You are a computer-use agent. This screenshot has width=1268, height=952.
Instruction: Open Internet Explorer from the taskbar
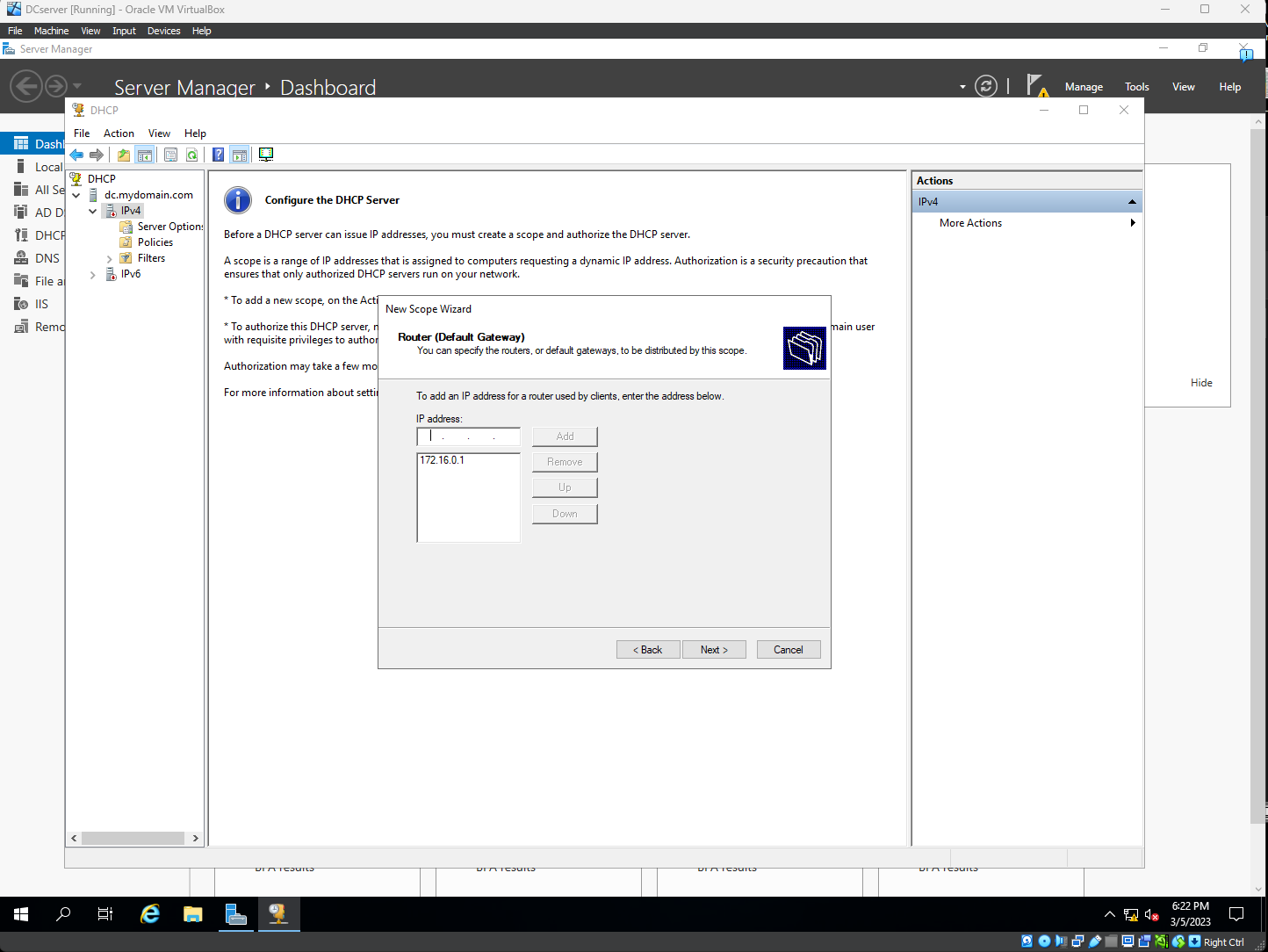[149, 914]
